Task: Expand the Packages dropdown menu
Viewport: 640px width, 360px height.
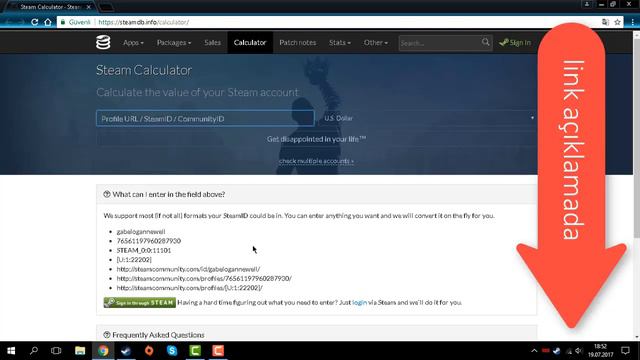Action: pyautogui.click(x=174, y=42)
